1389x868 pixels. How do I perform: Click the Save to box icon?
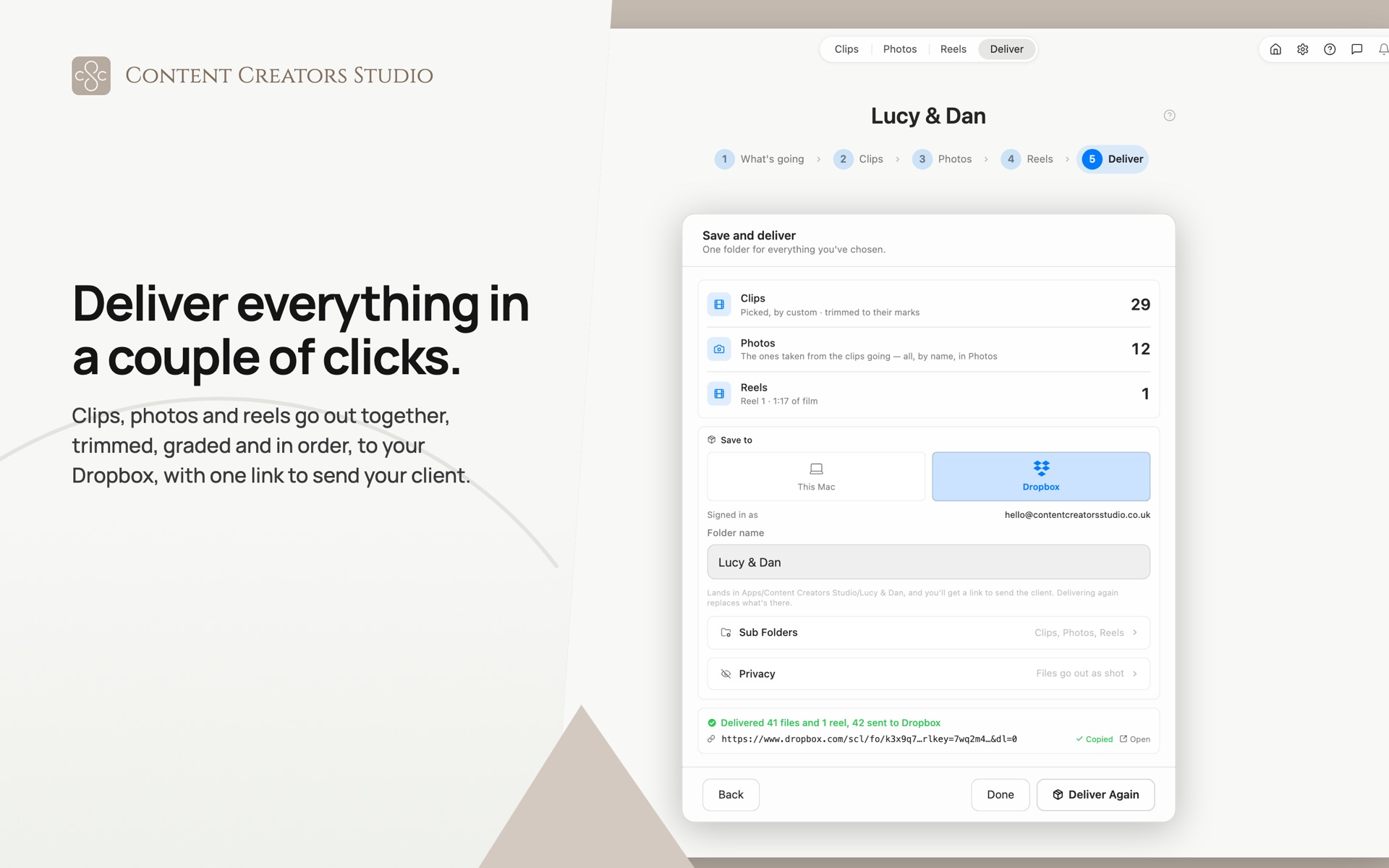(x=711, y=440)
